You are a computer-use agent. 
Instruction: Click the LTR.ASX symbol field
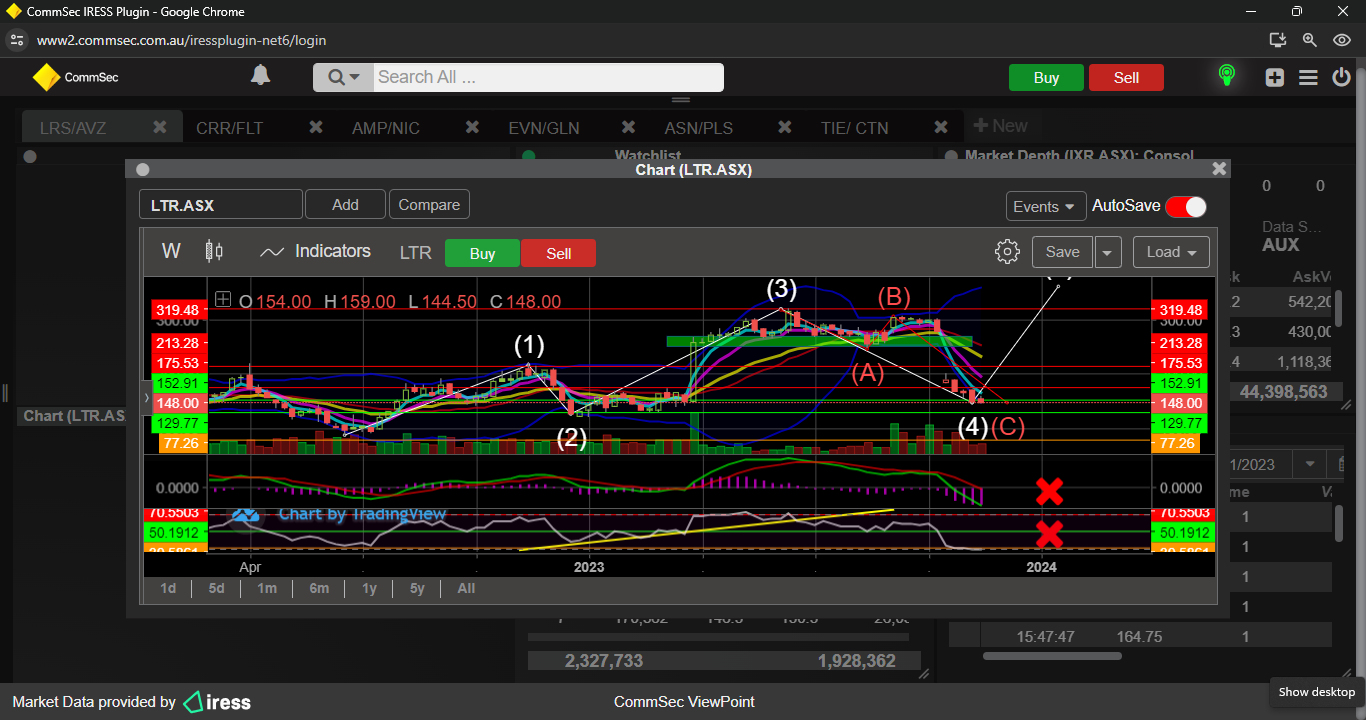pos(221,205)
